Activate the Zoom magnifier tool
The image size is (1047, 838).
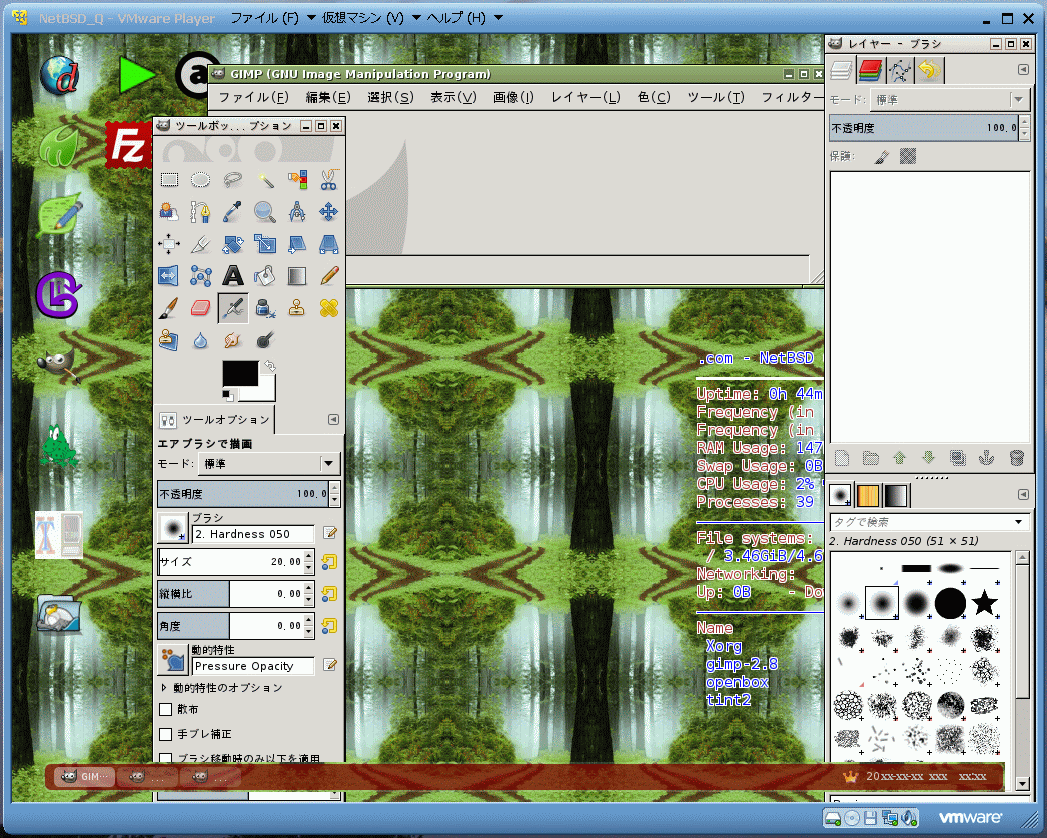coord(265,212)
